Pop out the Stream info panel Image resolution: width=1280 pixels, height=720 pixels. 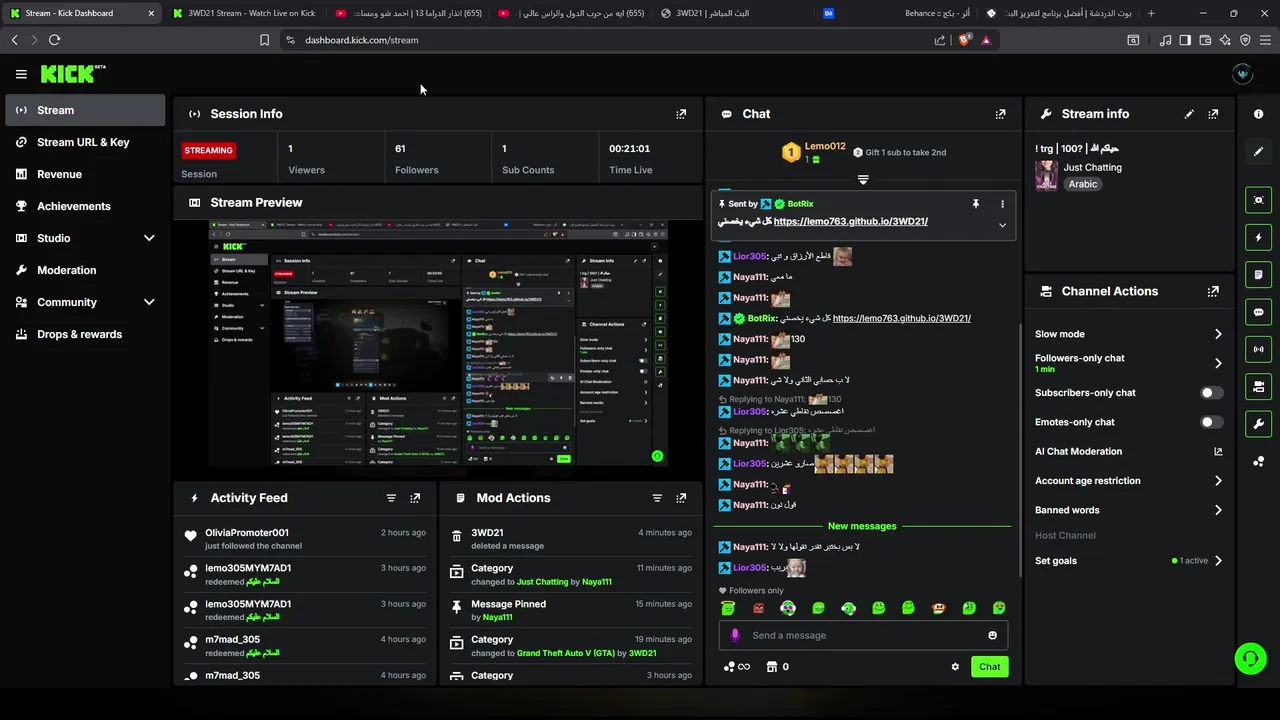(1213, 114)
